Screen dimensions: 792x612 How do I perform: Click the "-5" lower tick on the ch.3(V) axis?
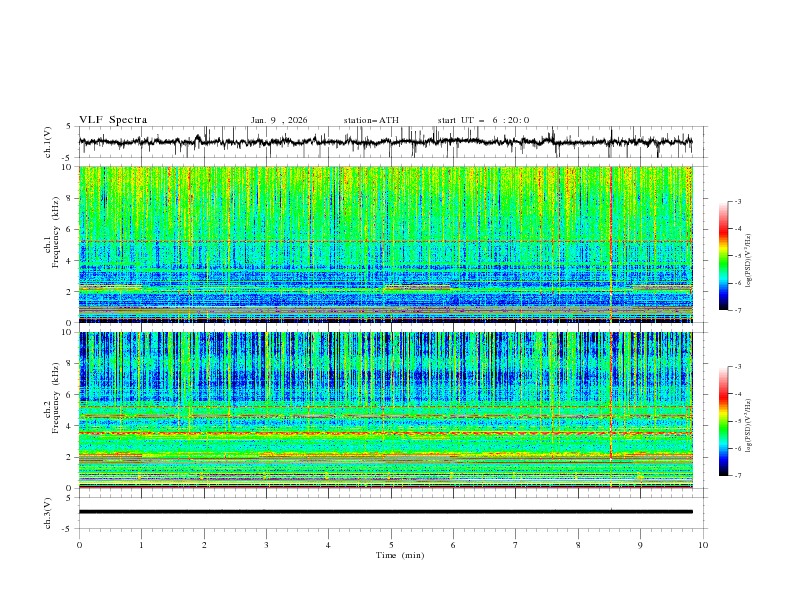click(67, 529)
